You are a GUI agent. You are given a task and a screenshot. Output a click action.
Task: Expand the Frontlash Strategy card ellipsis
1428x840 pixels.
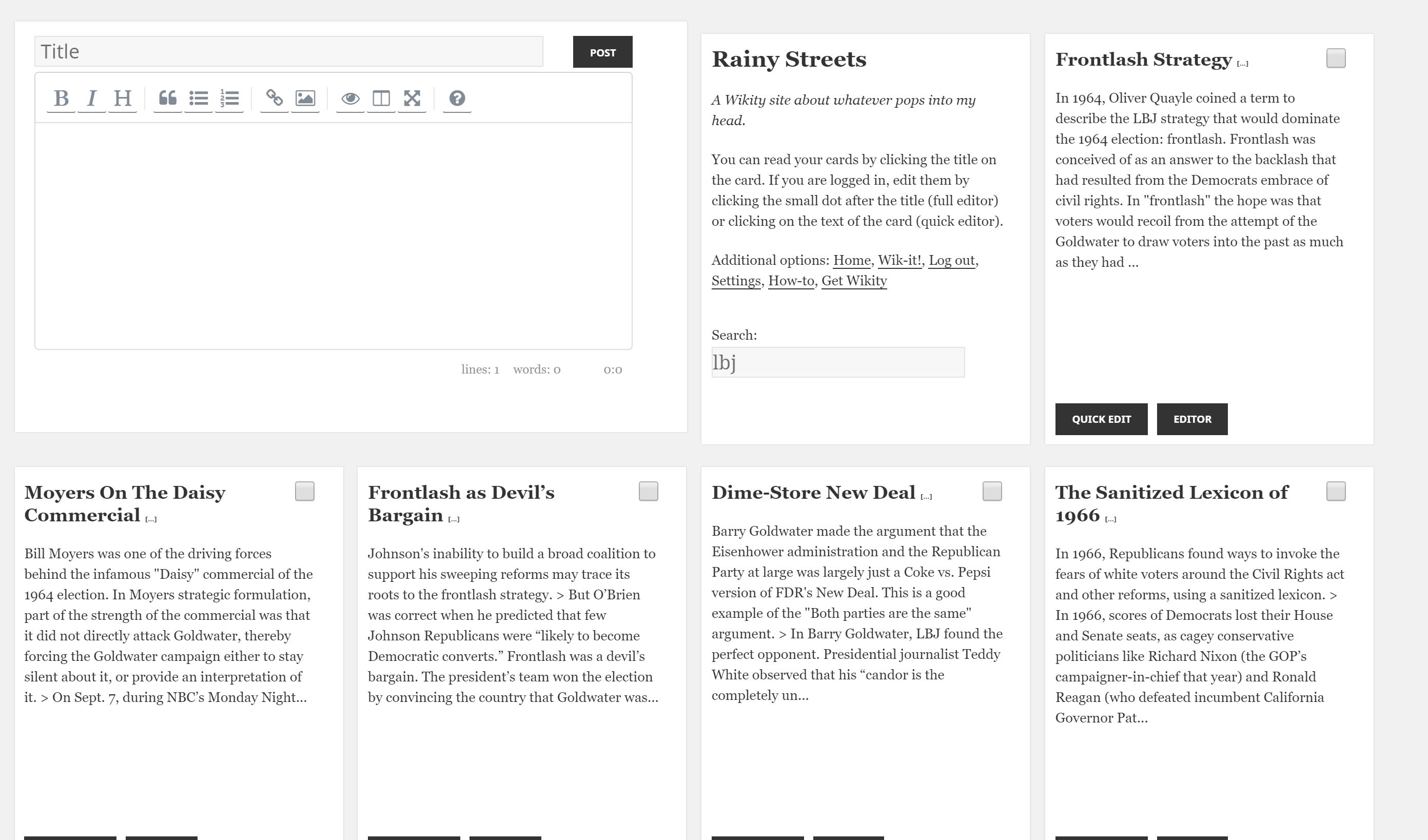[1242, 64]
